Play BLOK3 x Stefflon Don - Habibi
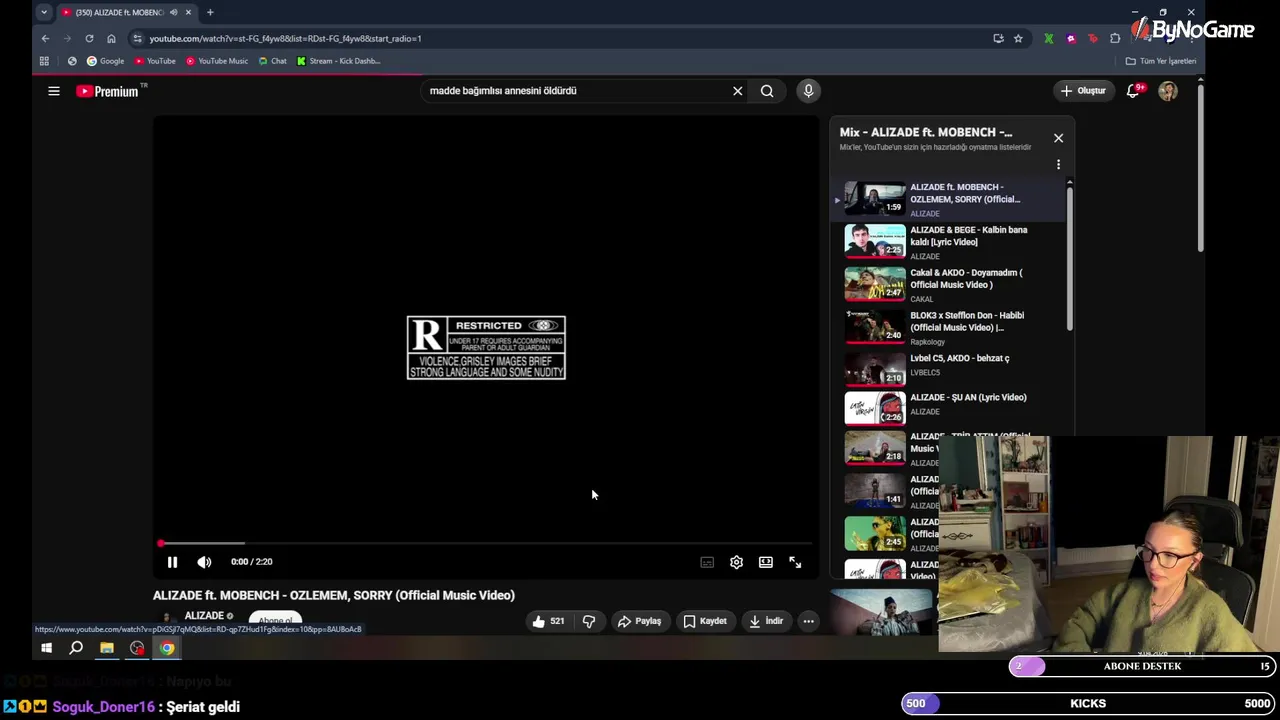This screenshot has width=1280, height=720. tap(947, 328)
